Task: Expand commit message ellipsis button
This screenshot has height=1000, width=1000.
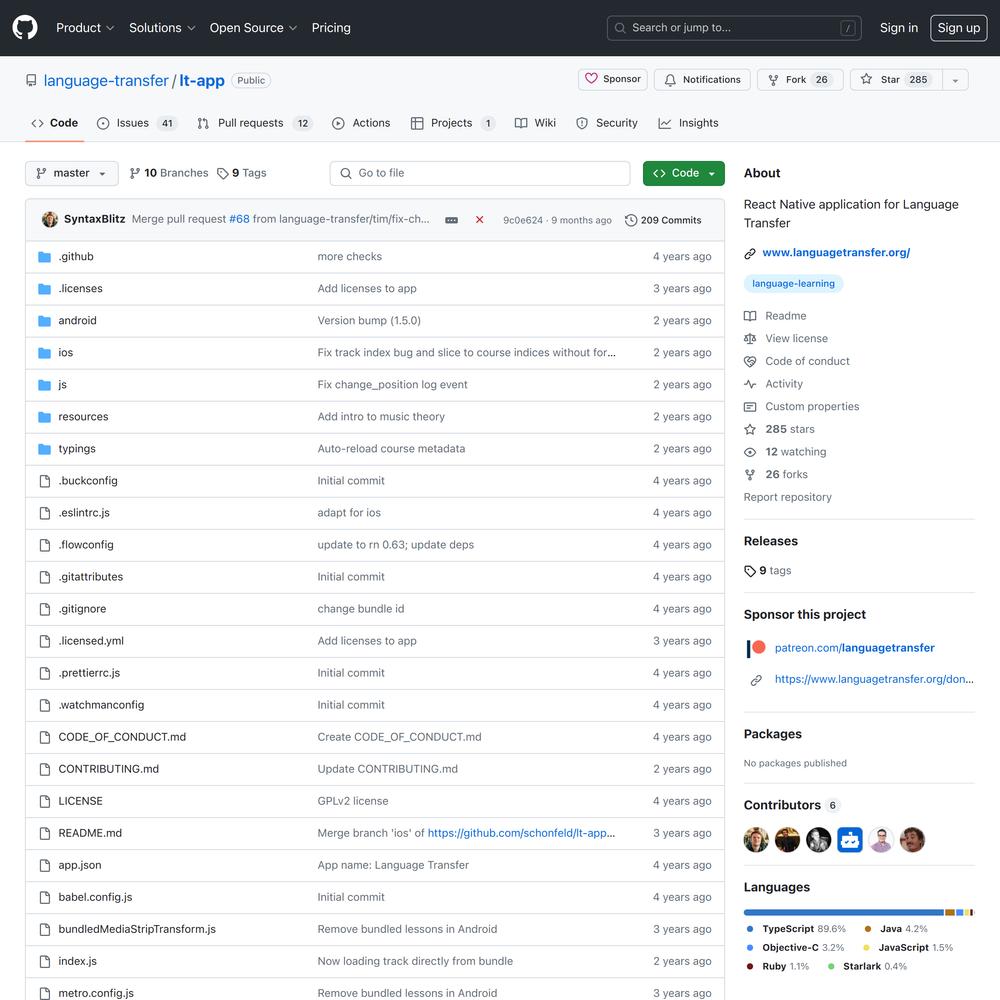Action: [x=451, y=220]
